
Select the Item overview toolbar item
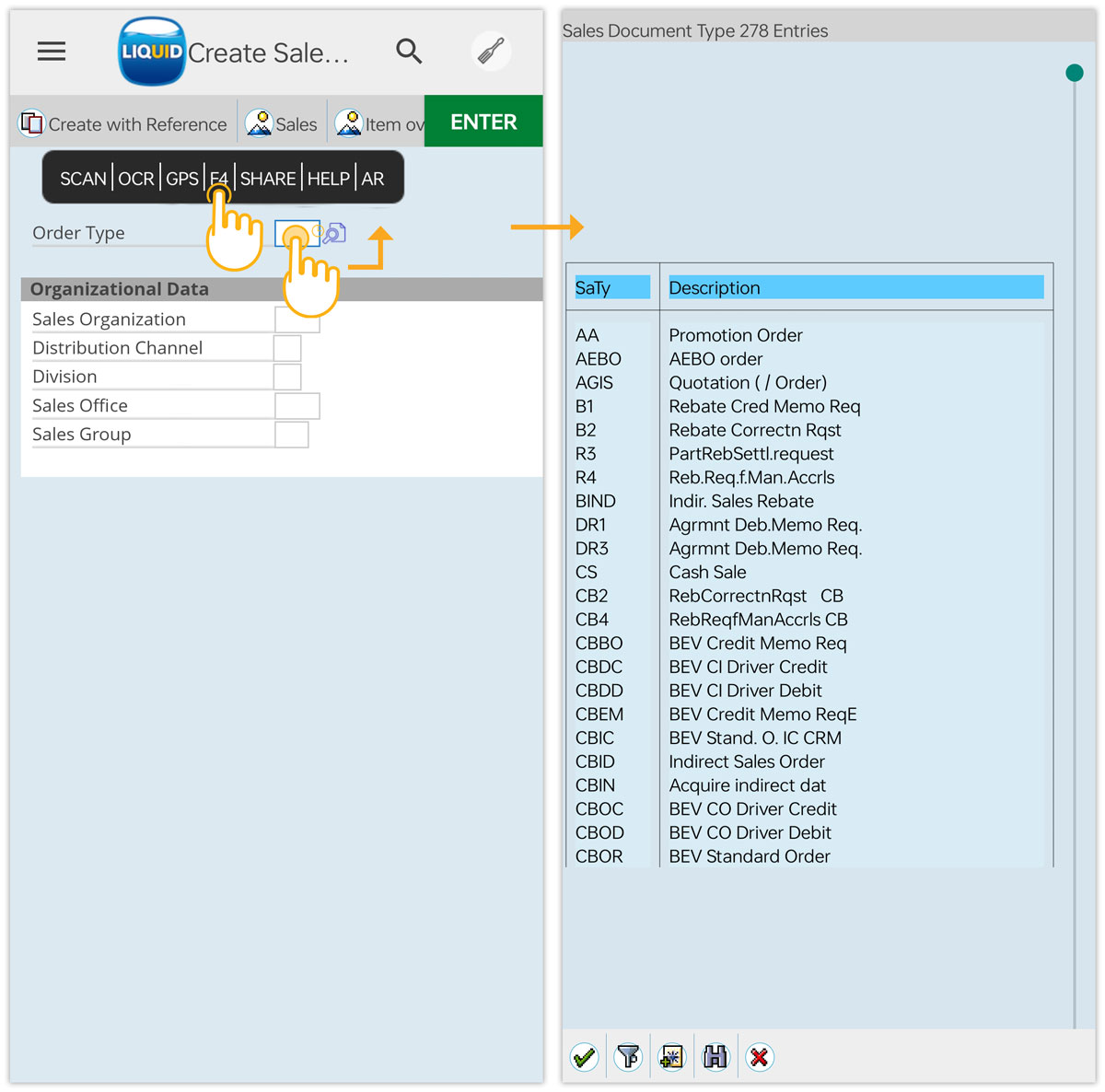click(x=379, y=123)
